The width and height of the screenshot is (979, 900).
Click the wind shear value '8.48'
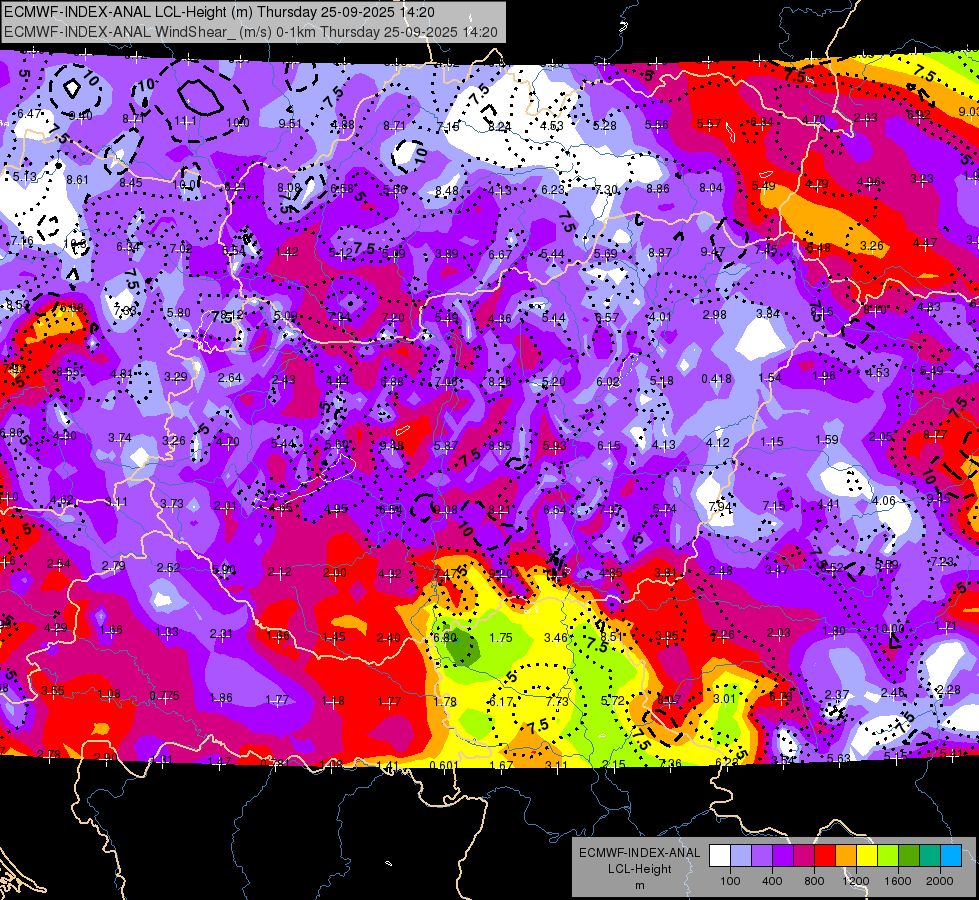(447, 190)
